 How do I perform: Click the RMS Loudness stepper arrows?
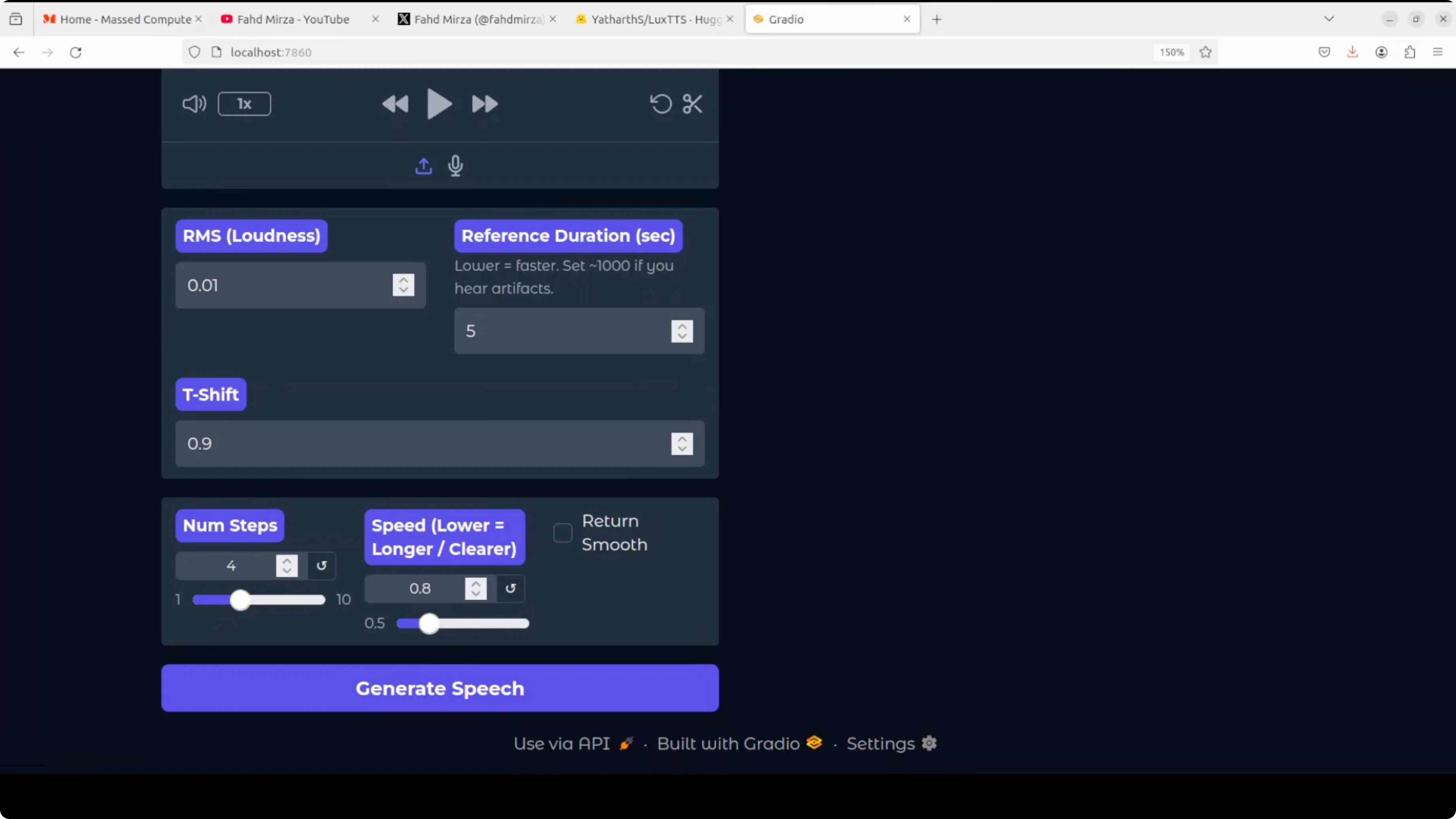[x=403, y=285]
